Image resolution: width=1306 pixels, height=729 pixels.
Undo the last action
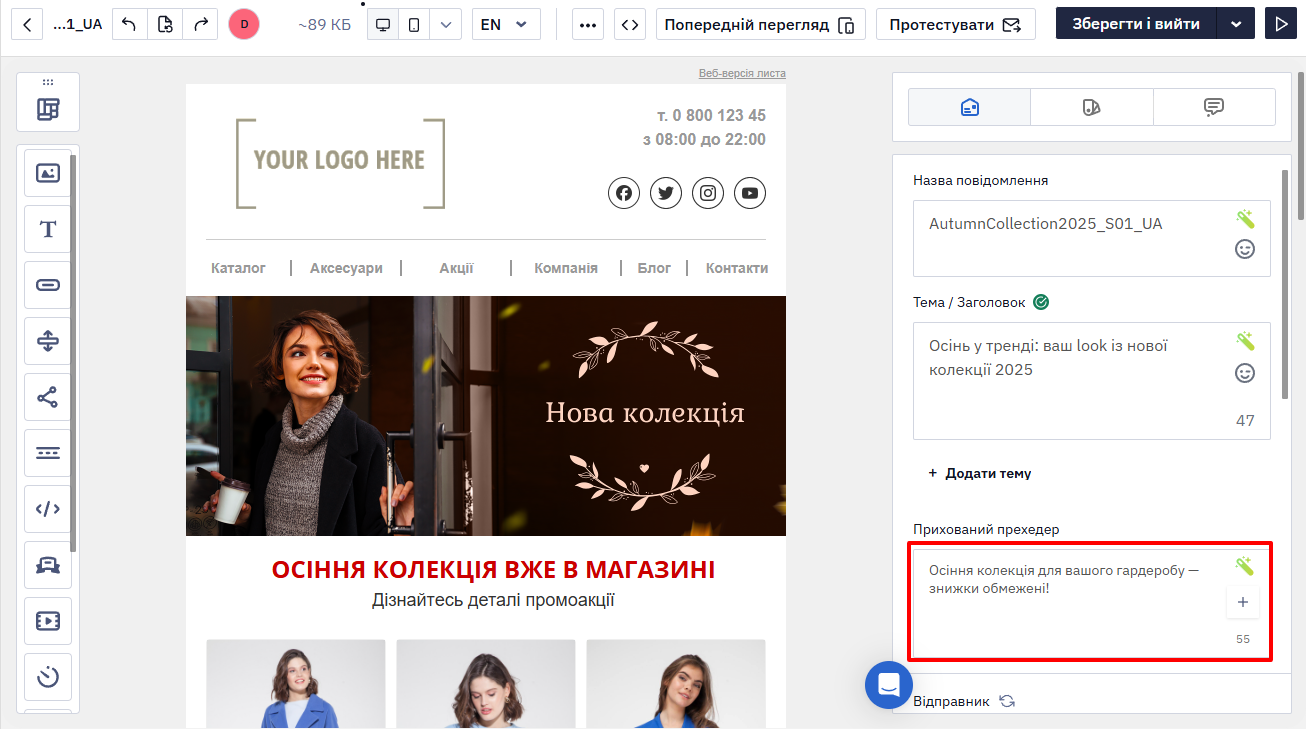coord(129,24)
